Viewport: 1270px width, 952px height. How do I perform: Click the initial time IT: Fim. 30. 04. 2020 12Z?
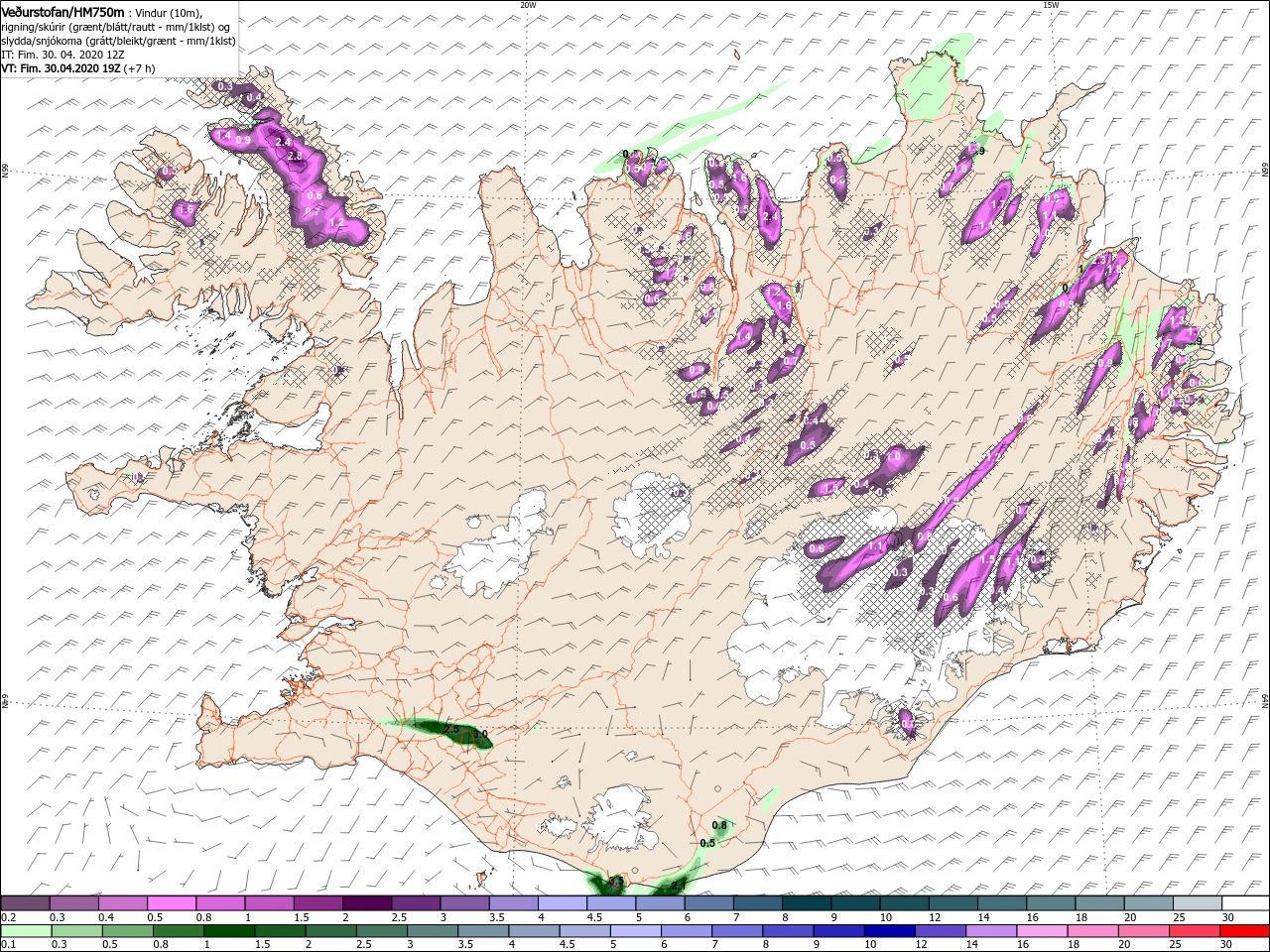click(x=61, y=56)
